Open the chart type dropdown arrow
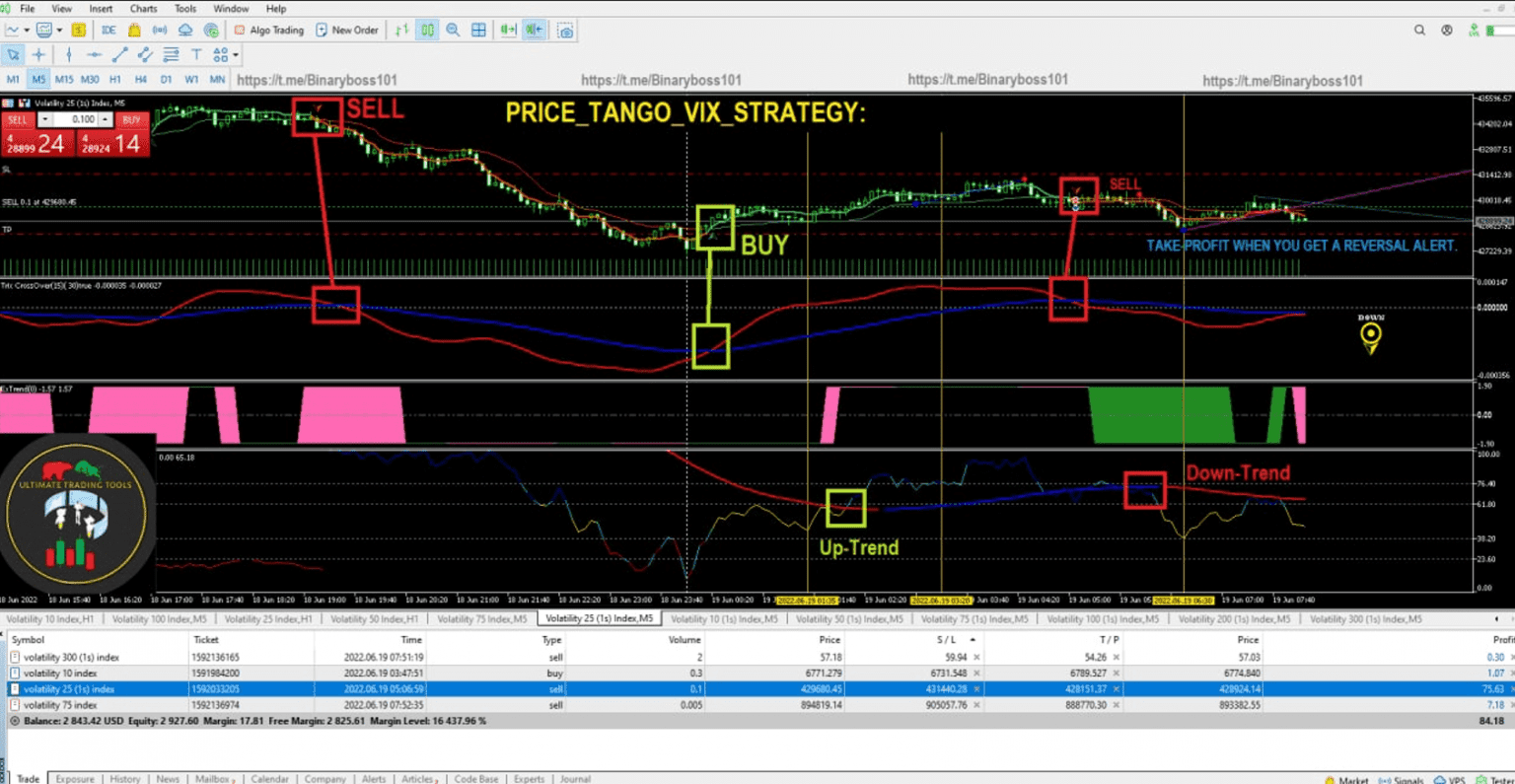Viewport: 1515px width, 784px height. pyautogui.click(x=25, y=31)
